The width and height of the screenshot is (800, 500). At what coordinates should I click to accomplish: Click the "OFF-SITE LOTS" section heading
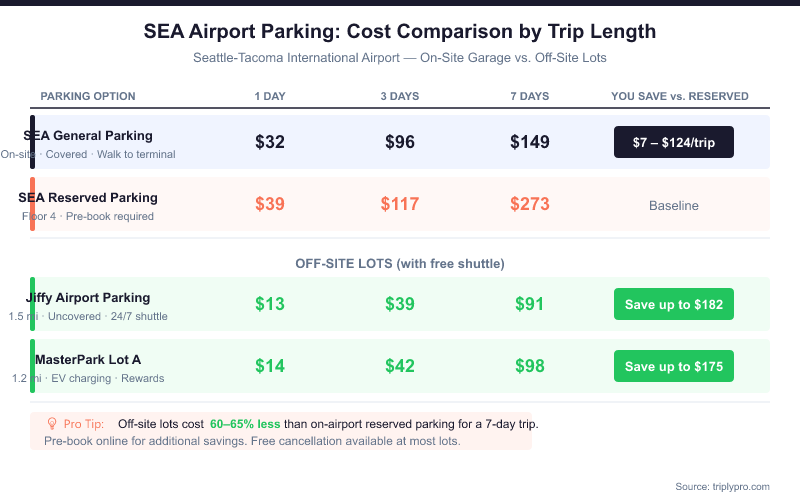[x=399, y=263]
